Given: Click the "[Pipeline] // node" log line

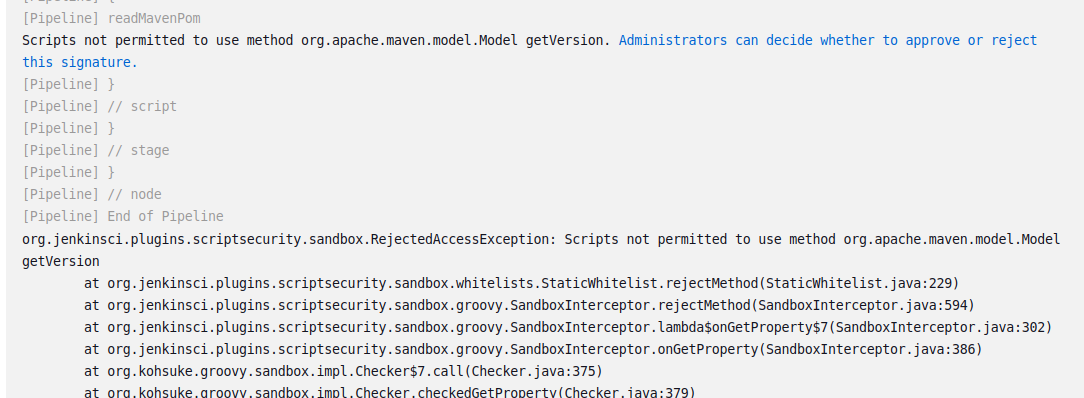Looking at the screenshot, I should pyautogui.click(x=92, y=195).
